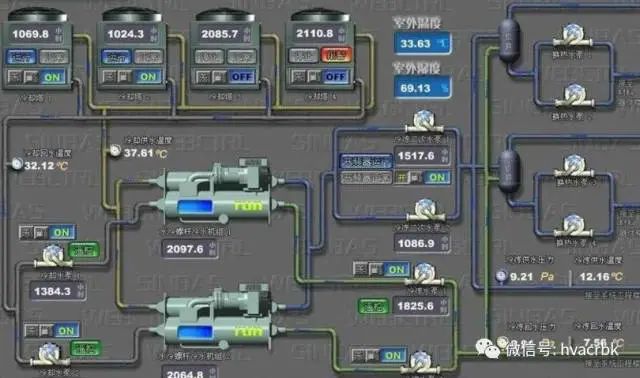Click the outdoor temperature display reading 33.63

tap(423, 43)
